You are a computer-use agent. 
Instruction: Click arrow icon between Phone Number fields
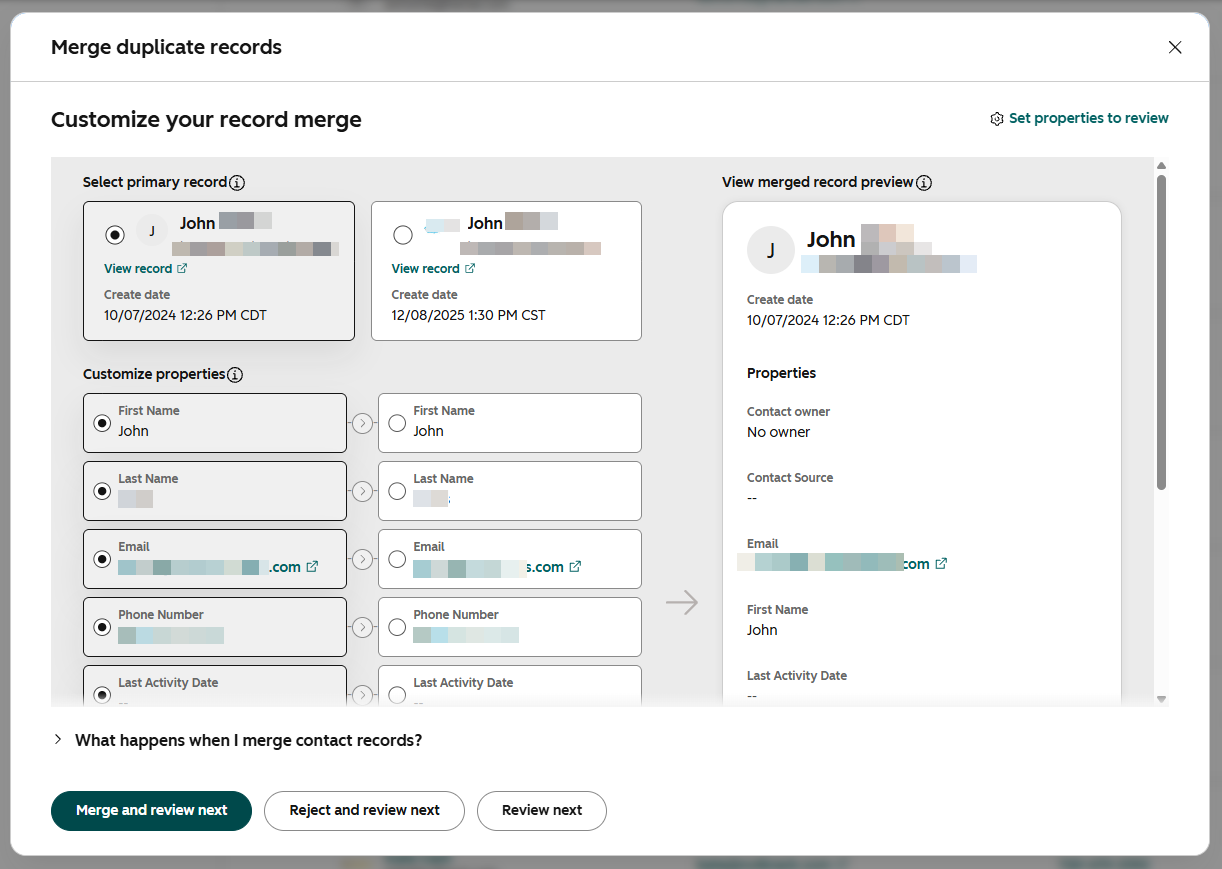click(x=362, y=627)
